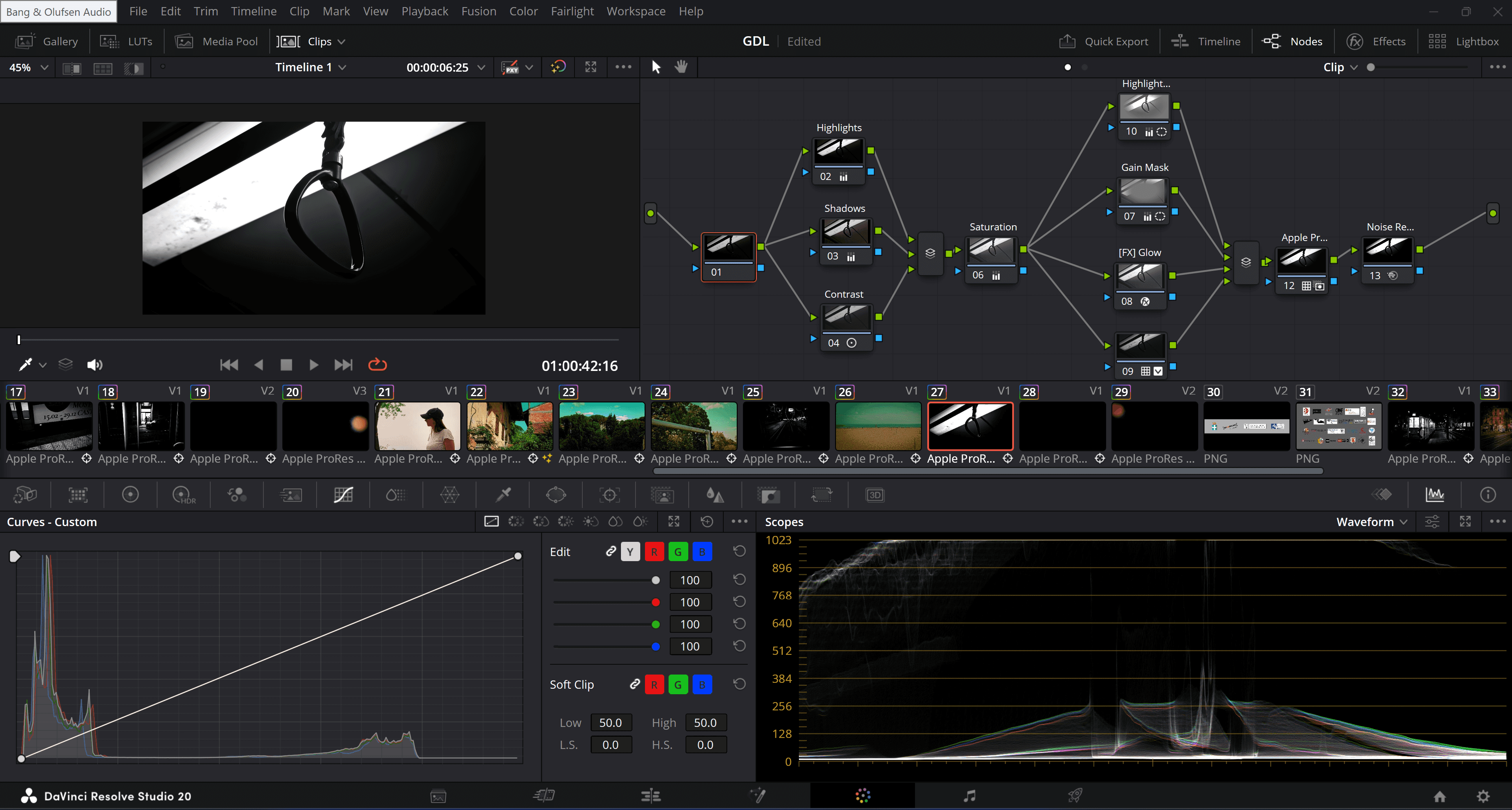Click the Quick Export button
1512x810 pixels.
(x=1103, y=41)
